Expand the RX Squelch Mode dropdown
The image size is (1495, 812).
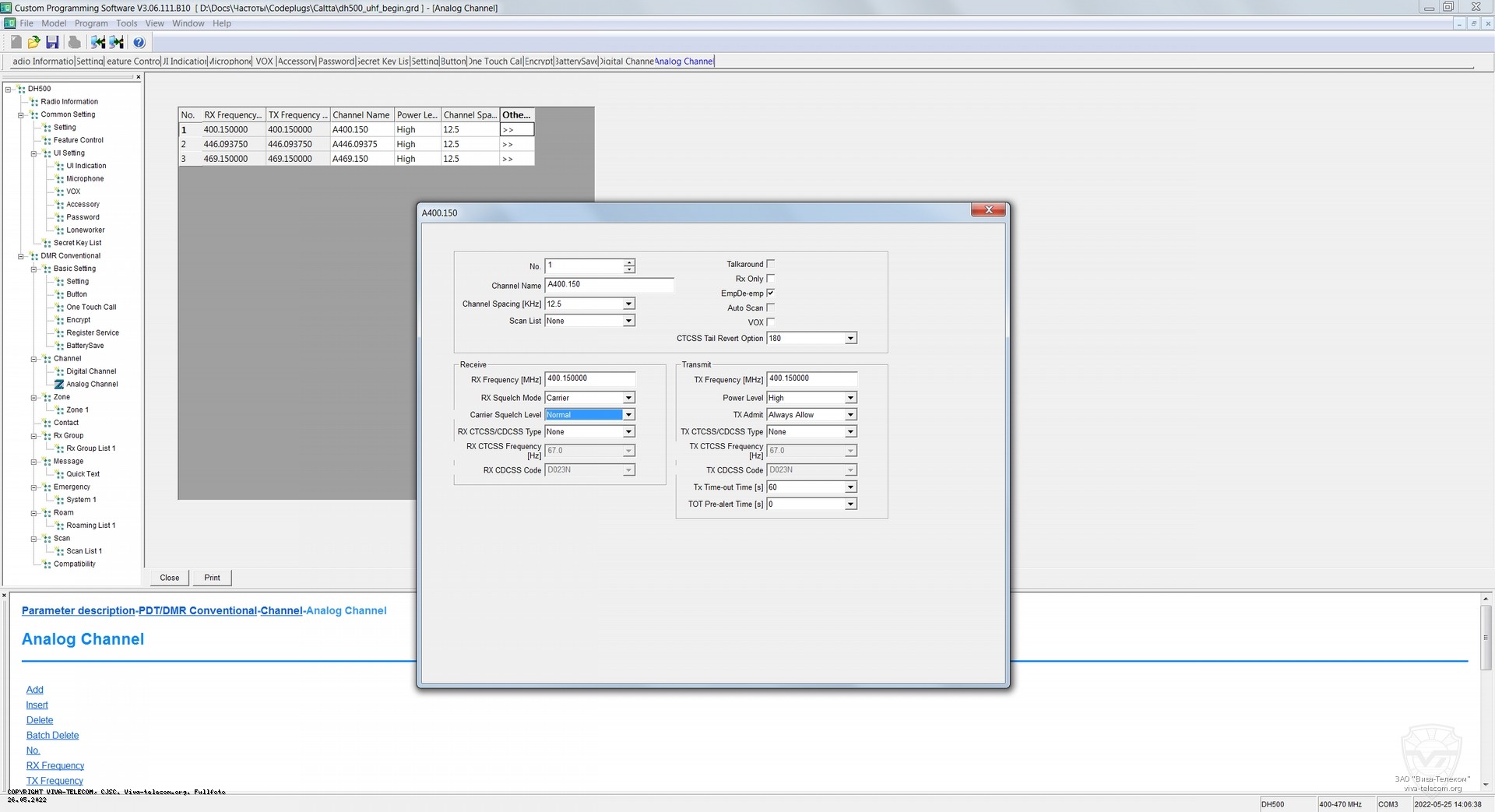click(628, 398)
